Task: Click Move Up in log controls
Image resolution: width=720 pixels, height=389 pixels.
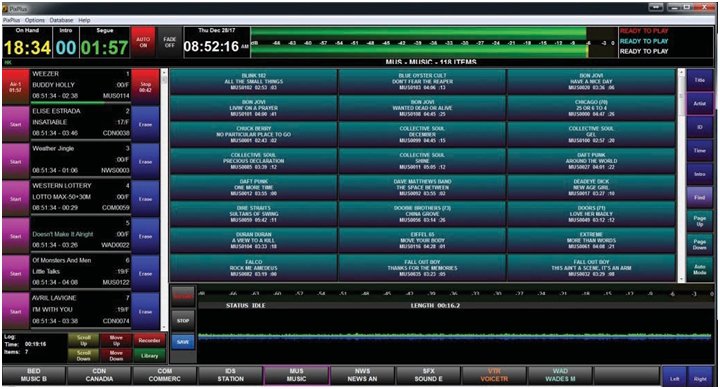Action: click(x=116, y=340)
